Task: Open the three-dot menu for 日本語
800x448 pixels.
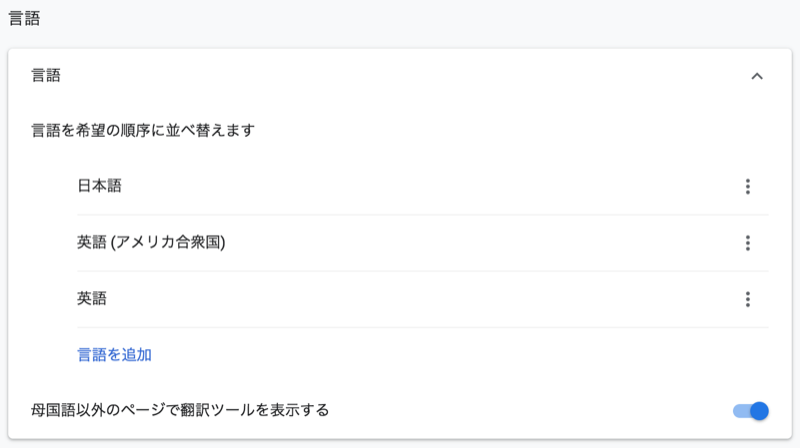Action: point(747,186)
